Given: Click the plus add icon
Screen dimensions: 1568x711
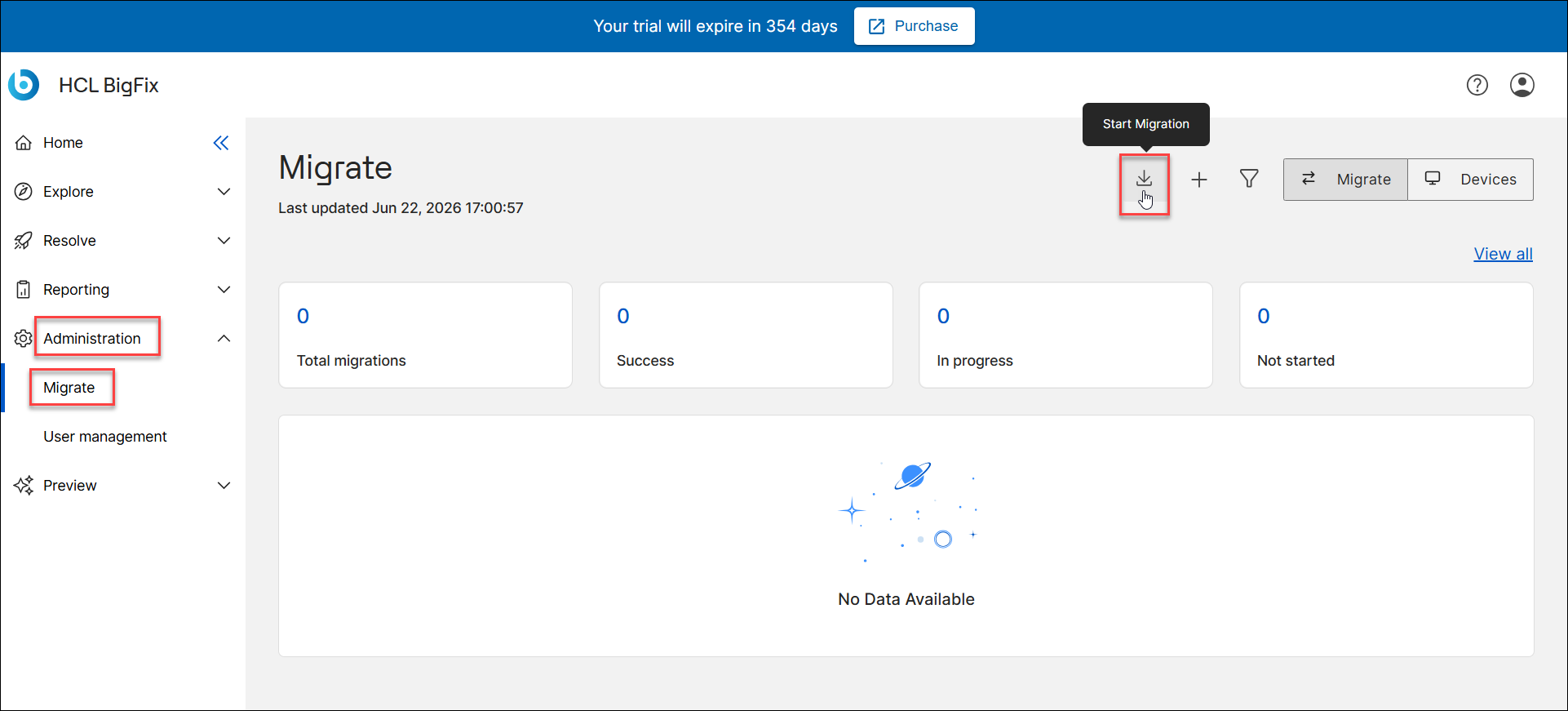Looking at the screenshot, I should [x=1198, y=180].
